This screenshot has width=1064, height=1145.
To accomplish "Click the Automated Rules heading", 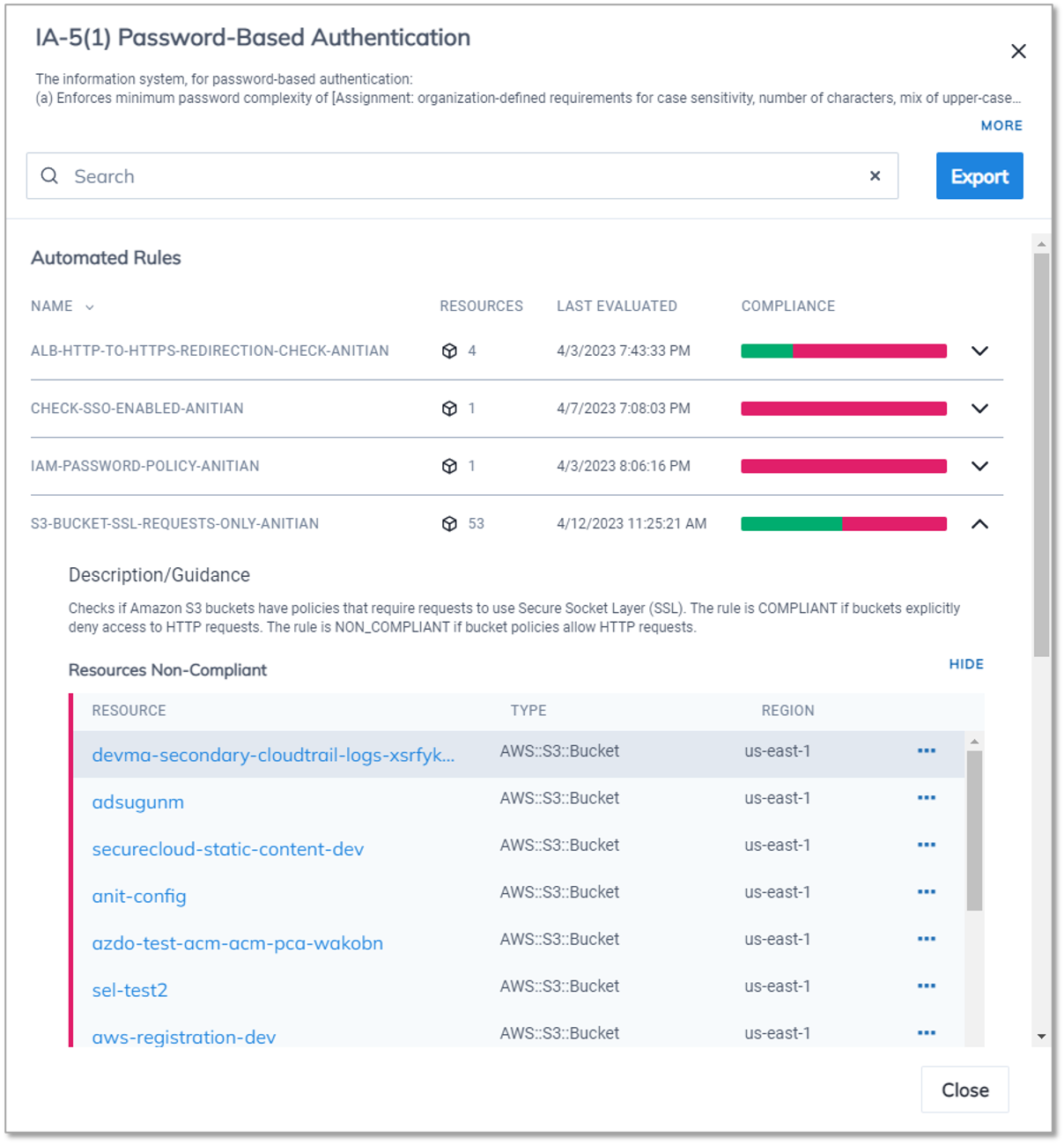I will [x=106, y=258].
